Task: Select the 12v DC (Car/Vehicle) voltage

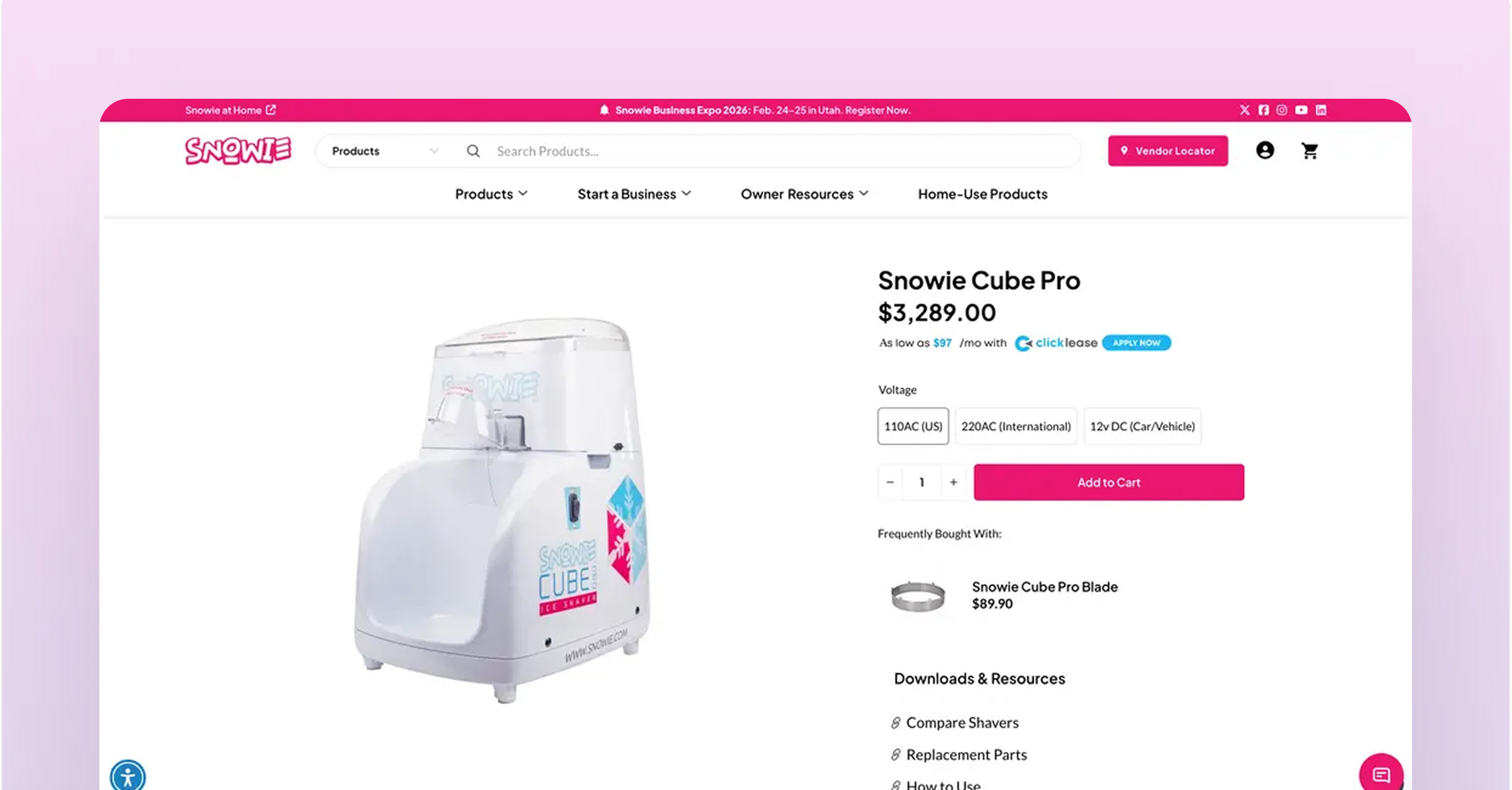Action: pyautogui.click(x=1142, y=426)
